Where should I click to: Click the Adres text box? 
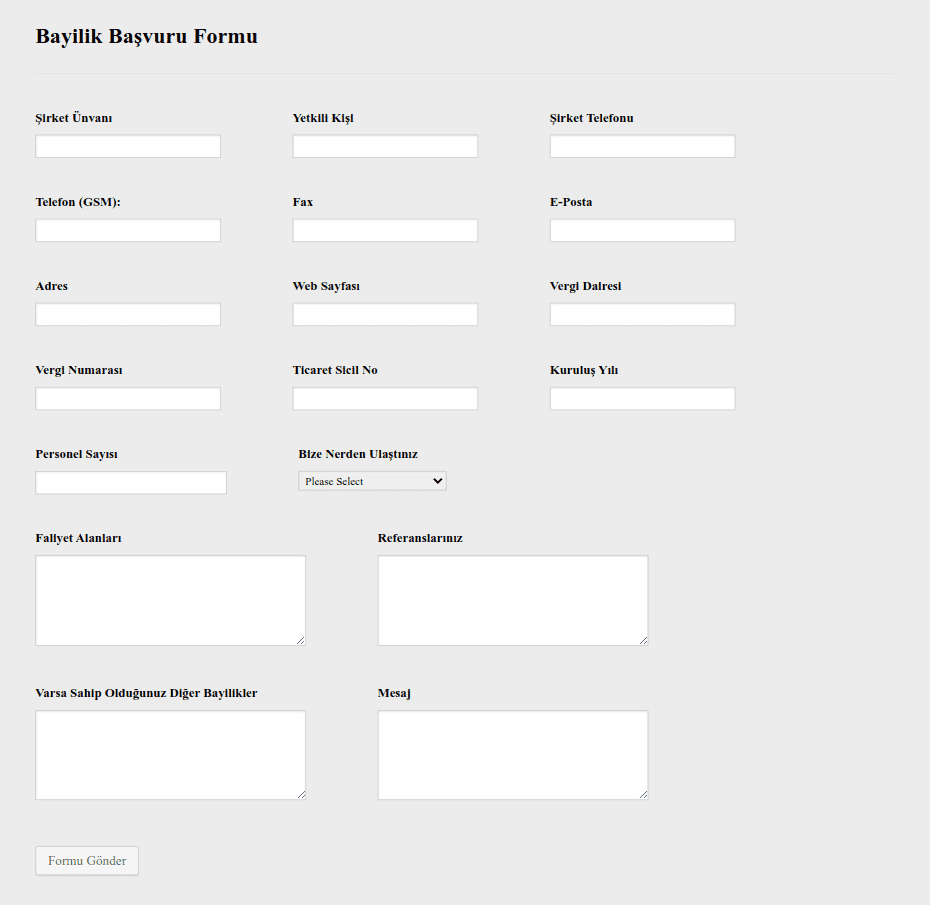pyautogui.click(x=128, y=315)
